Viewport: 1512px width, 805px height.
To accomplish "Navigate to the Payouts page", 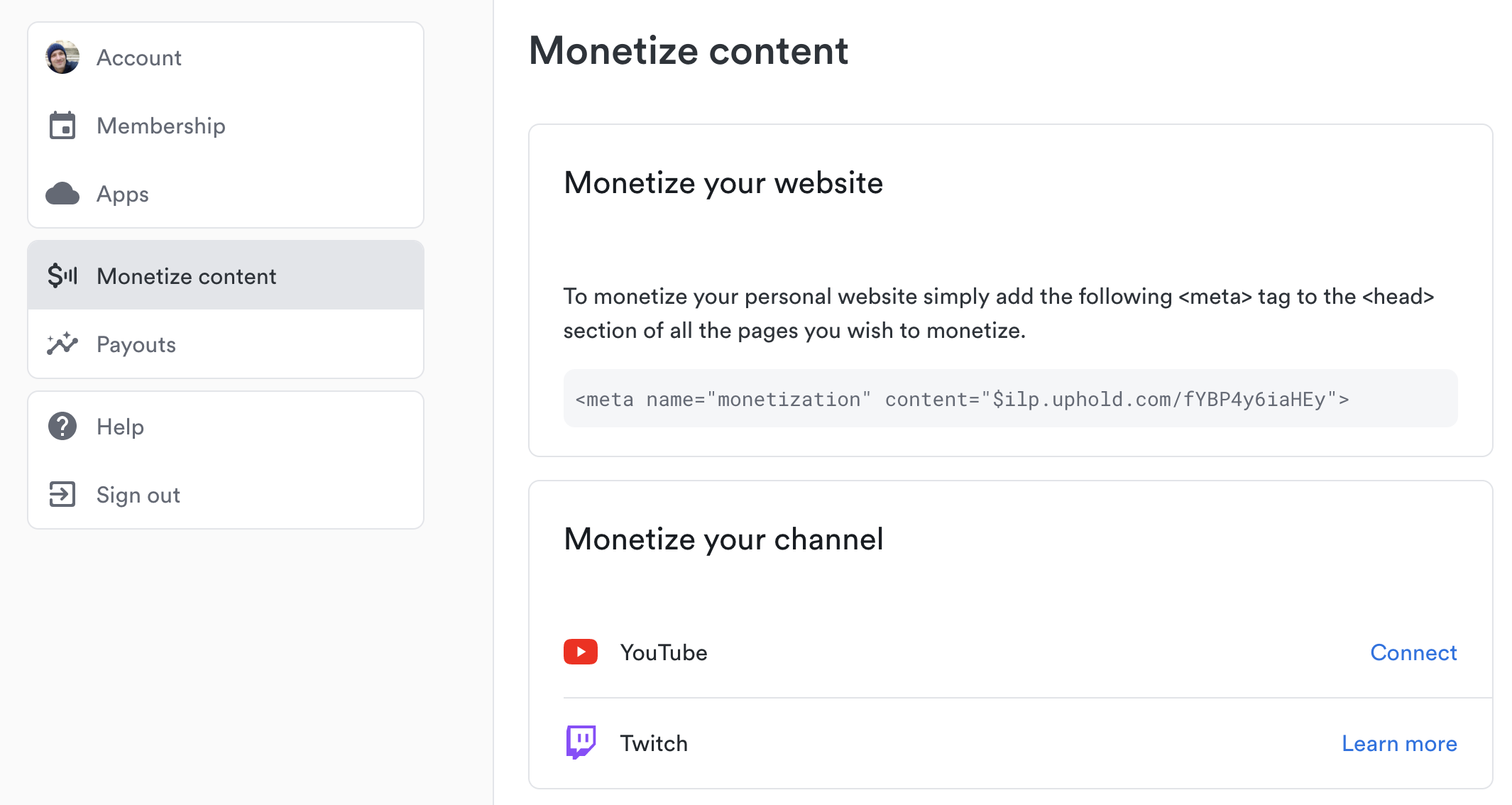I will (136, 344).
